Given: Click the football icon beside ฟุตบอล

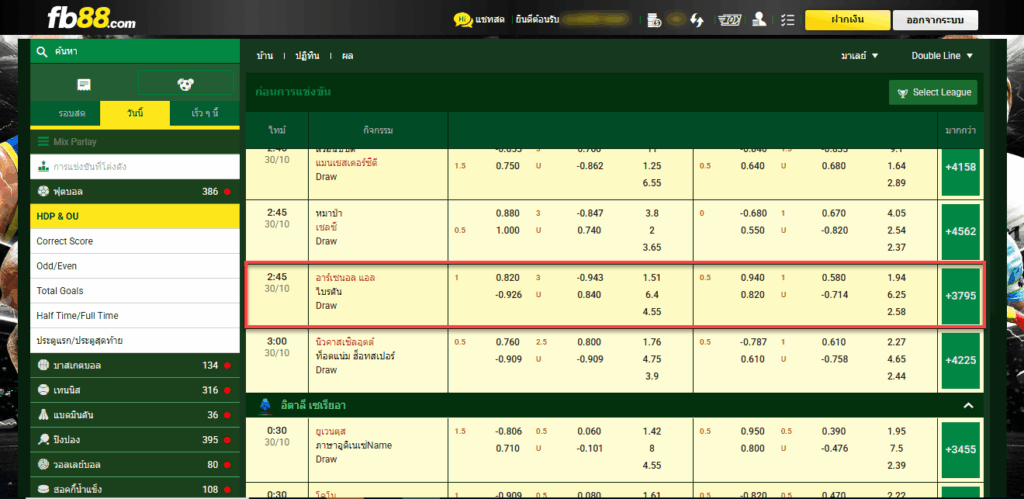Looking at the screenshot, I should tap(44, 191).
